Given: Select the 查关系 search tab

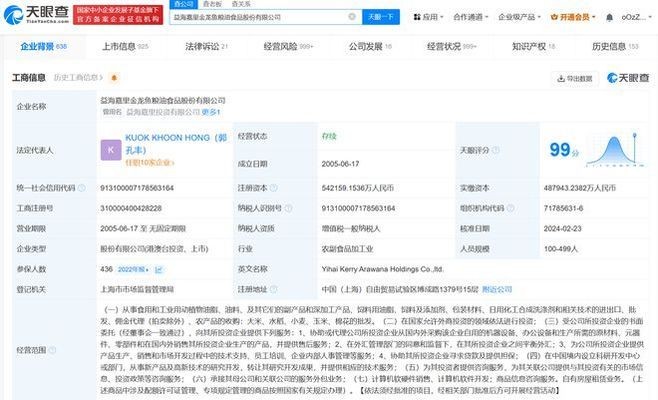Looking at the screenshot, I should 241,4.
